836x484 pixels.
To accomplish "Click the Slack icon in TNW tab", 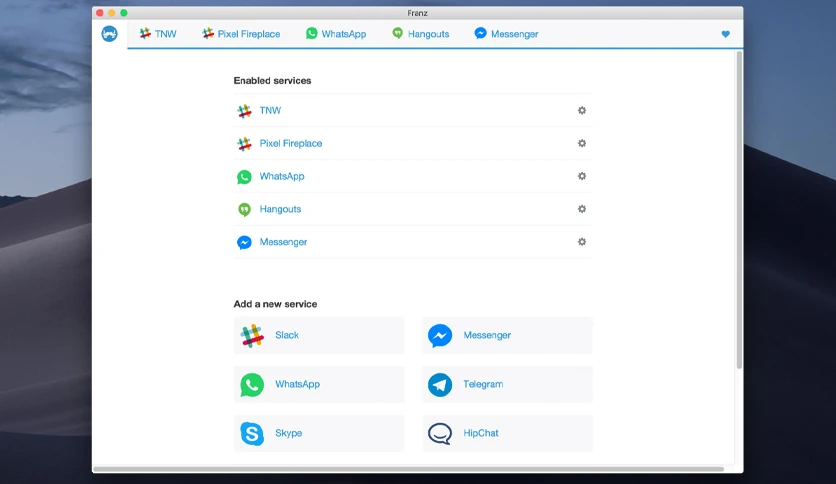I will point(145,34).
